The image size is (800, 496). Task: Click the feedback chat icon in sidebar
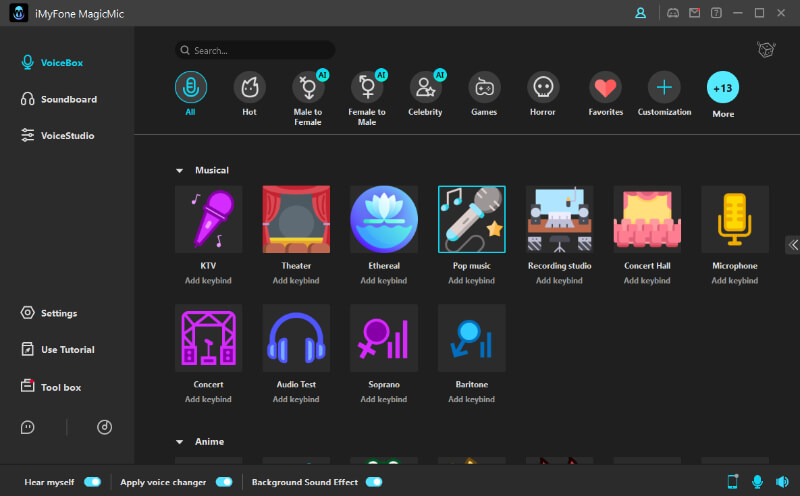point(28,427)
